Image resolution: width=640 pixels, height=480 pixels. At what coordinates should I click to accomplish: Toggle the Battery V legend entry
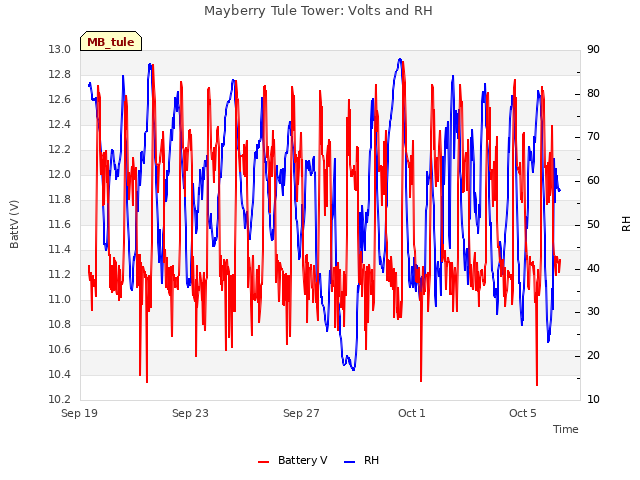293,460
